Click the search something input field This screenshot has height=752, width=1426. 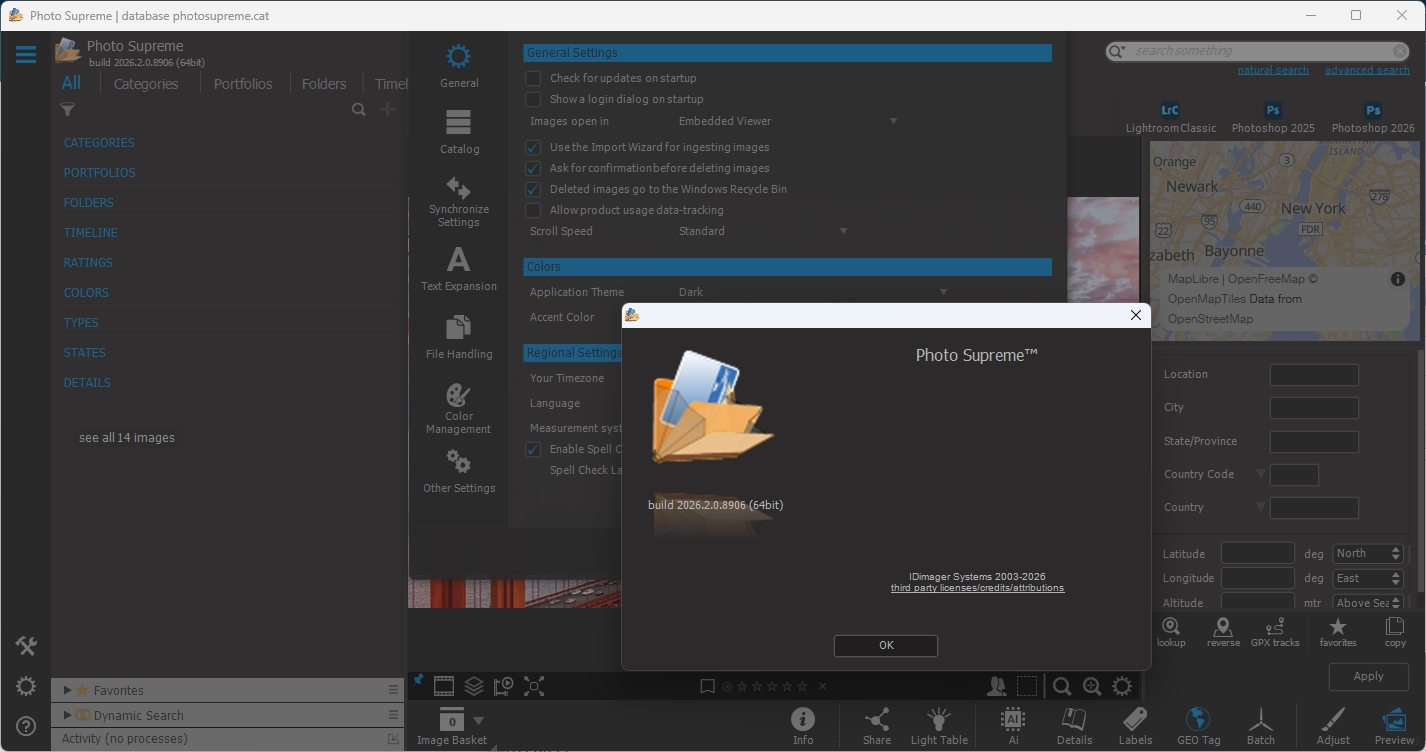[1260, 51]
